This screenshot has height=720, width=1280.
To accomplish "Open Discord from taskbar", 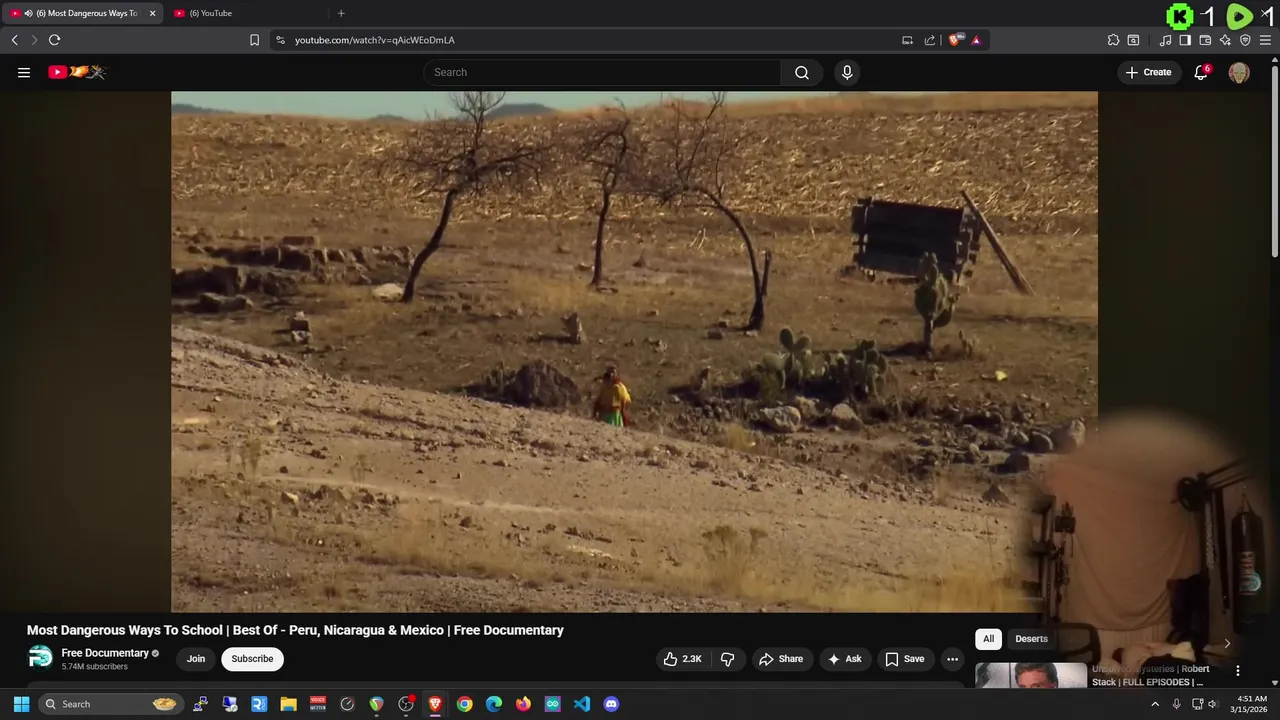I will point(611,704).
